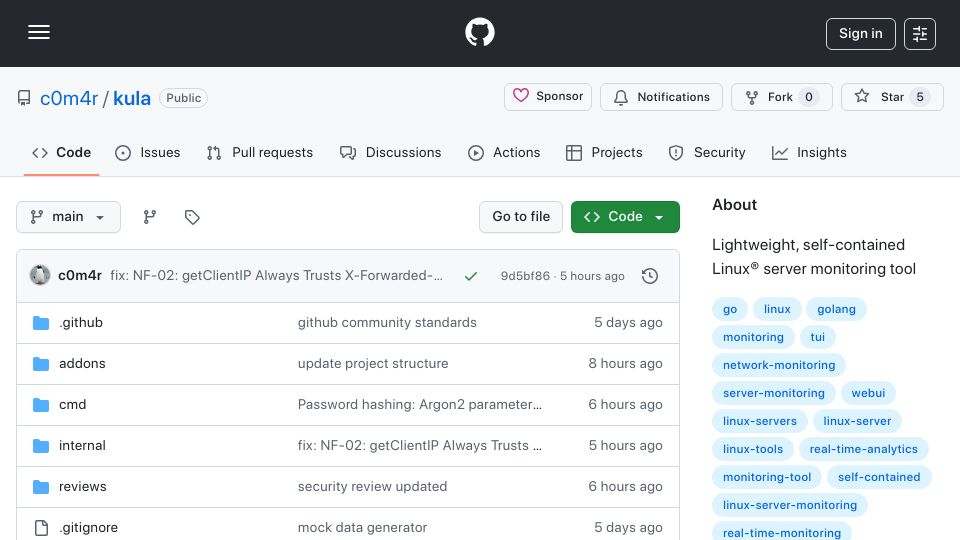
Task: Click the 'tui' topic tag
Action: [x=817, y=337]
